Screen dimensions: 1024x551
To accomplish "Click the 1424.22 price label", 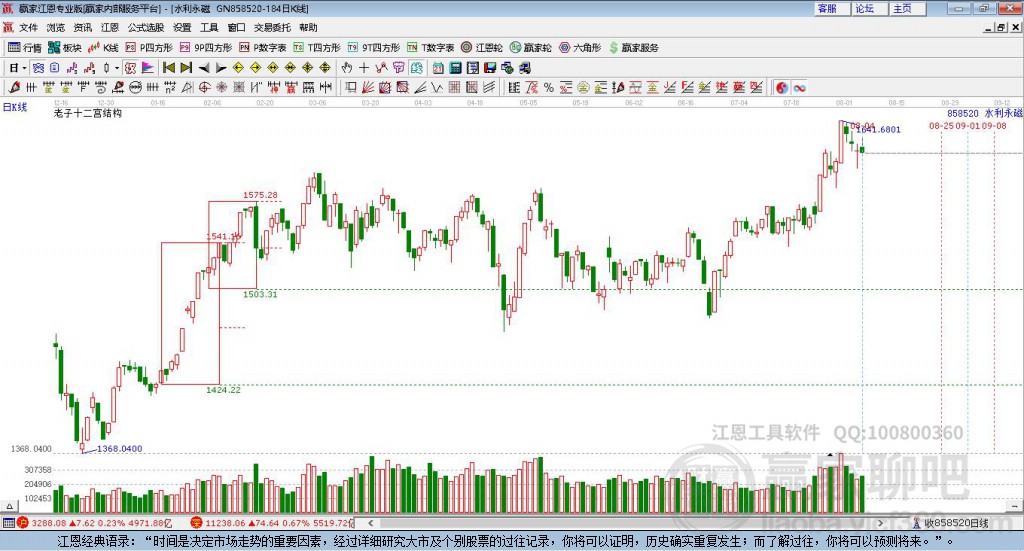I will (223, 390).
